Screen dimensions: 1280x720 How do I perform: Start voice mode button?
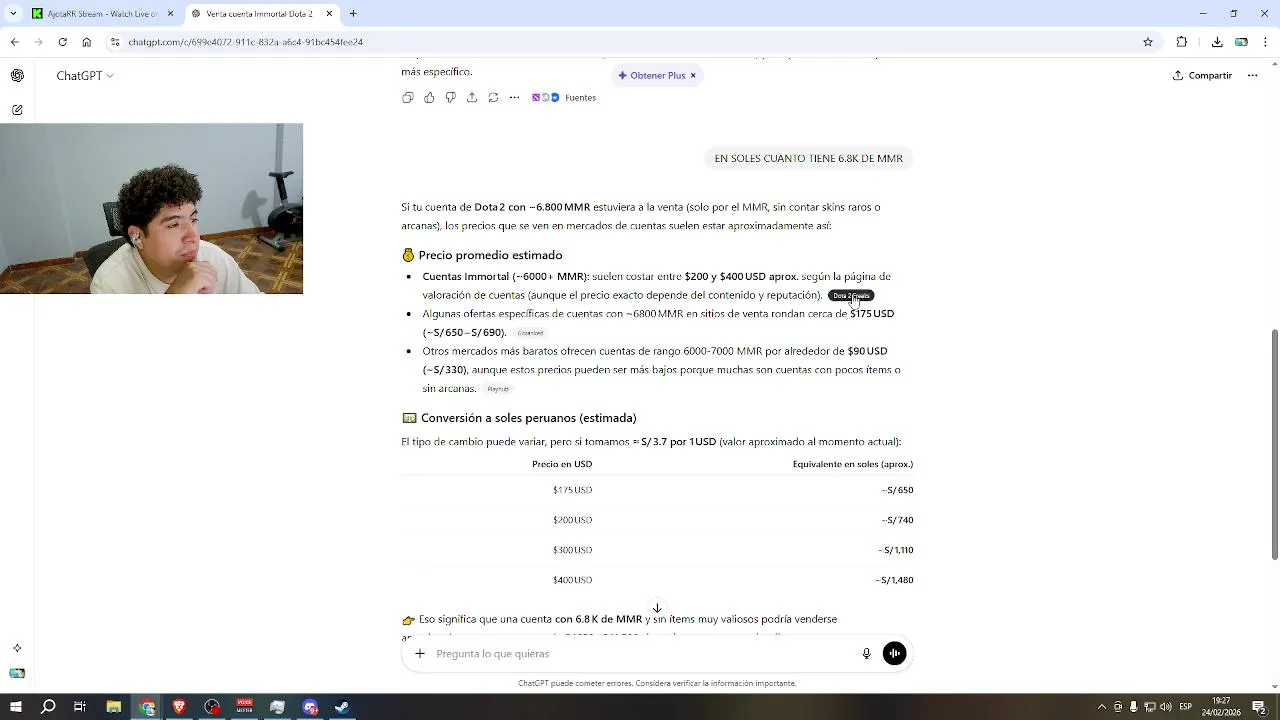(894, 653)
